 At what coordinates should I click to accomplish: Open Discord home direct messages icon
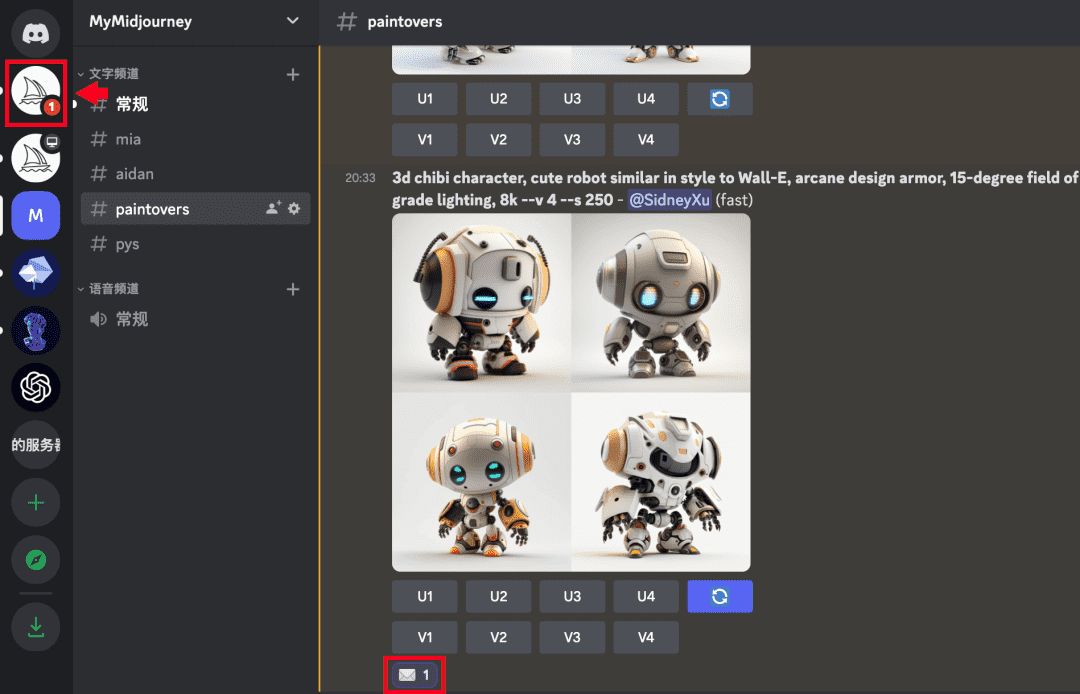[36, 33]
